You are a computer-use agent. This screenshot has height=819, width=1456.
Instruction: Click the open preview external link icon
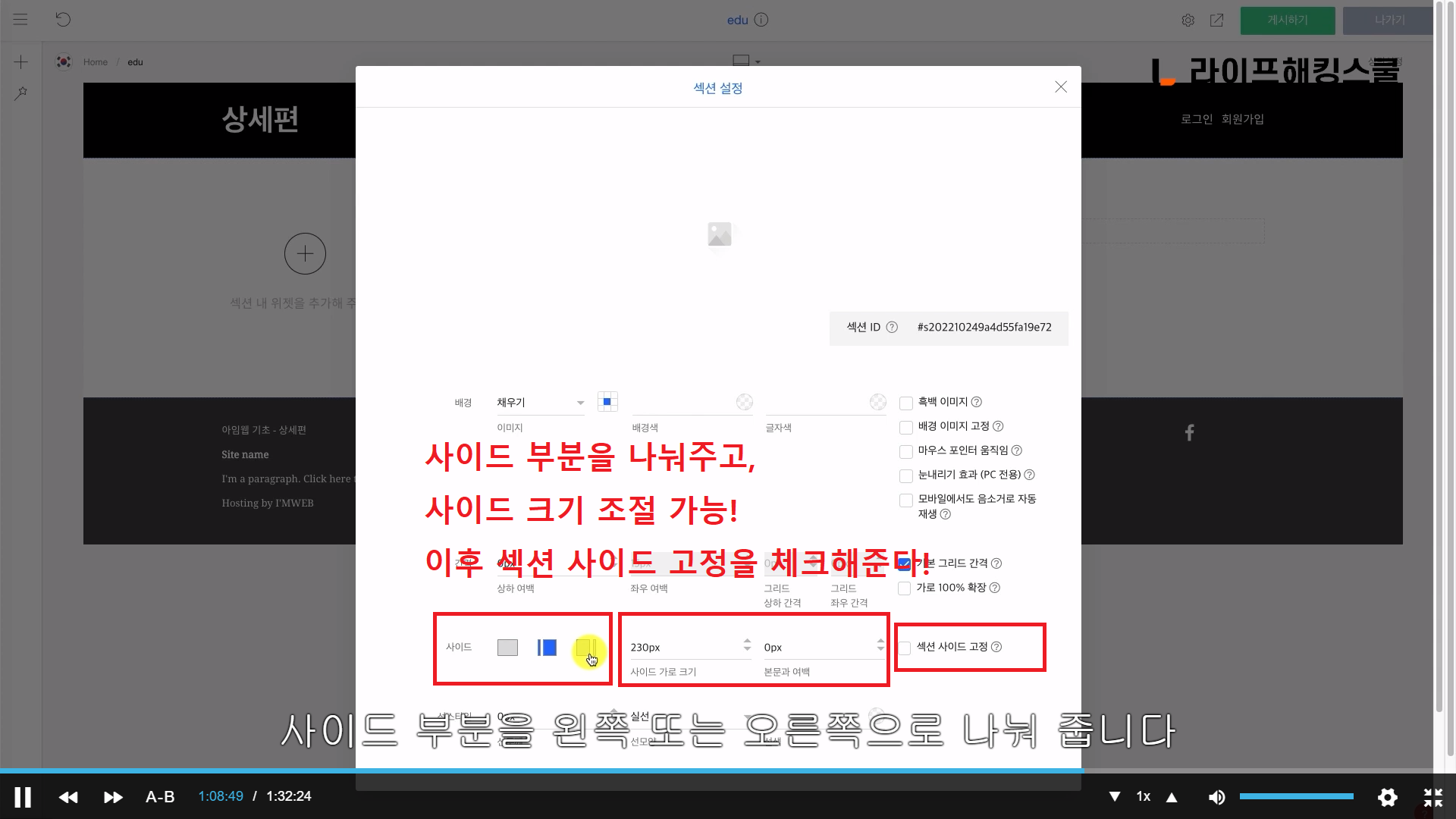click(1216, 20)
